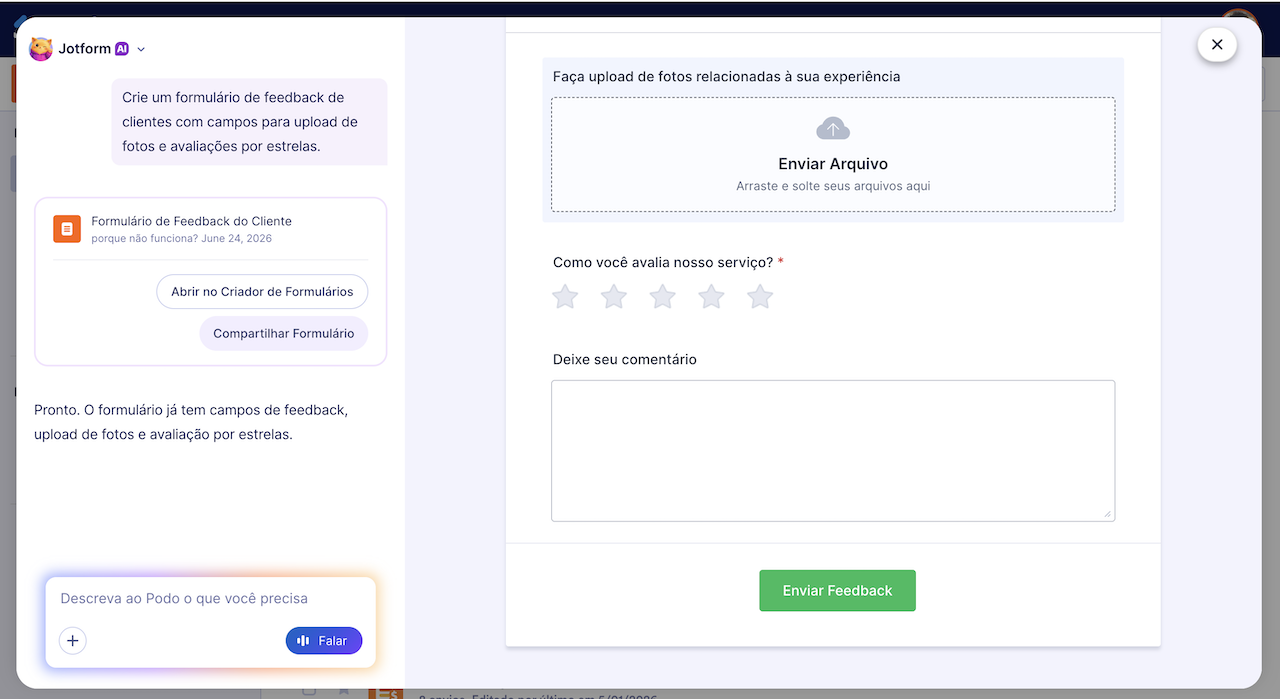Expand the Jotform AI dropdown chevron

tap(141, 49)
